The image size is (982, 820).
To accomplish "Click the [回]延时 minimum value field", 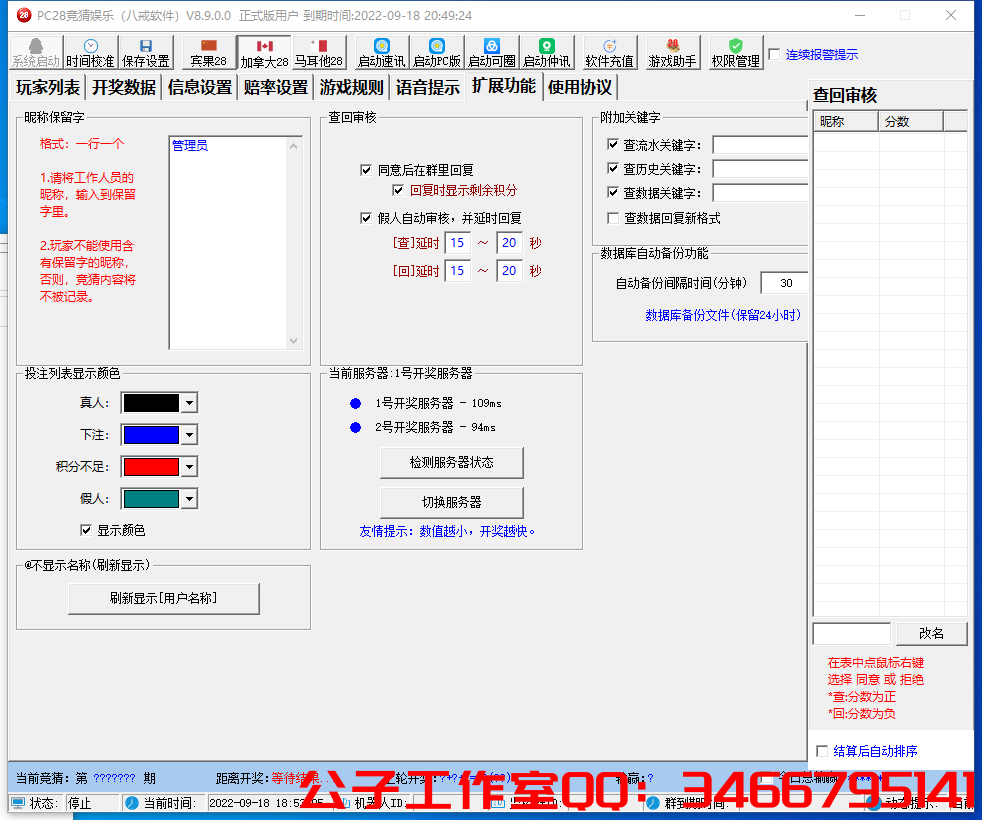I will point(457,271).
